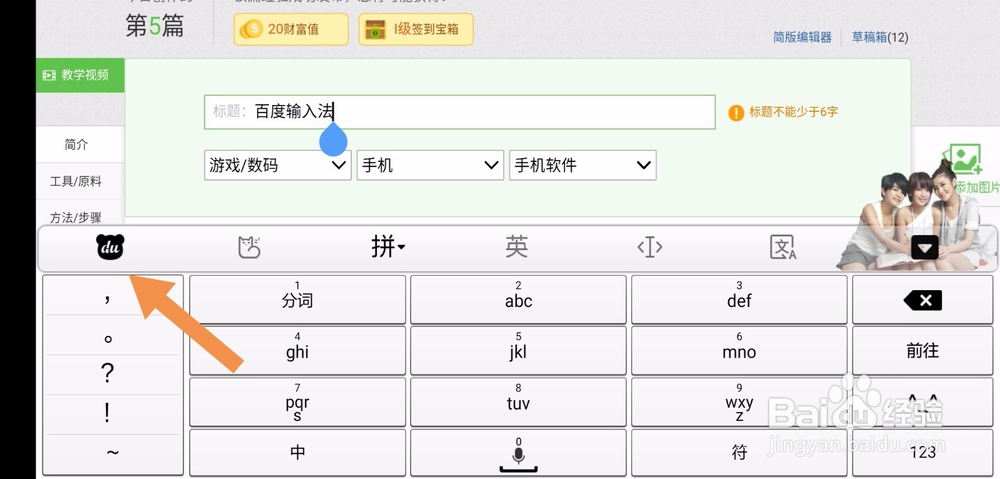The height and width of the screenshot is (479, 1000).
Task: Open the 草稿箱(12) drafts link
Action: (880, 37)
